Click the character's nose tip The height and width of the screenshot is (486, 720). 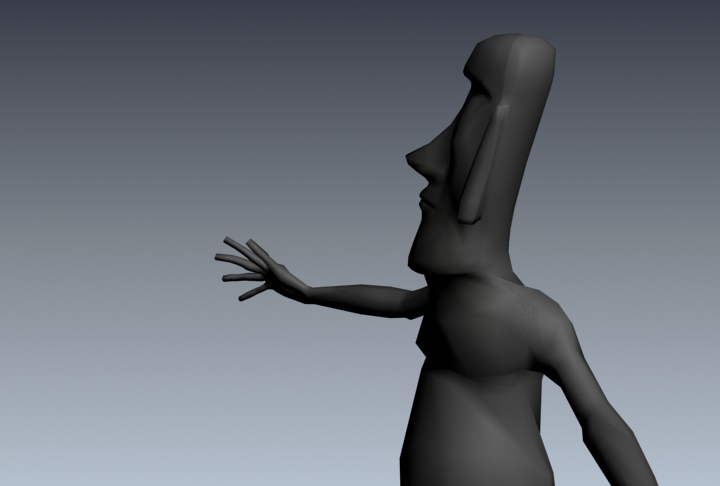tap(410, 159)
